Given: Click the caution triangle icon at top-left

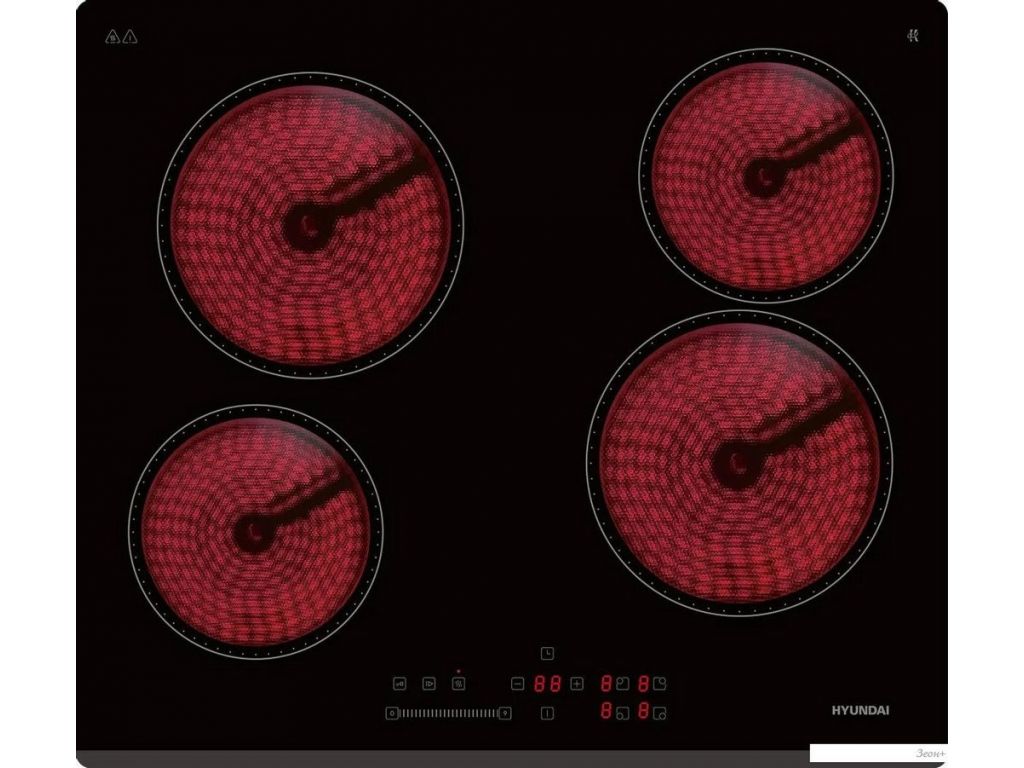Looking at the screenshot, I should pos(130,37).
